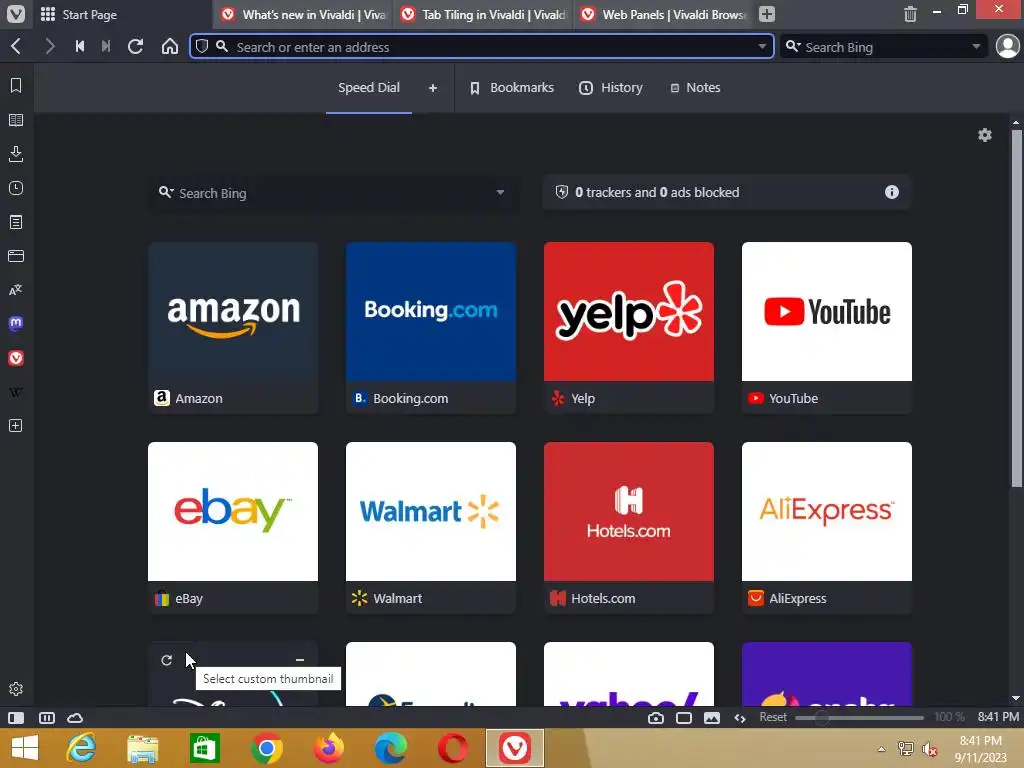
Task: Click the Rewind history button
Action: coord(80,46)
